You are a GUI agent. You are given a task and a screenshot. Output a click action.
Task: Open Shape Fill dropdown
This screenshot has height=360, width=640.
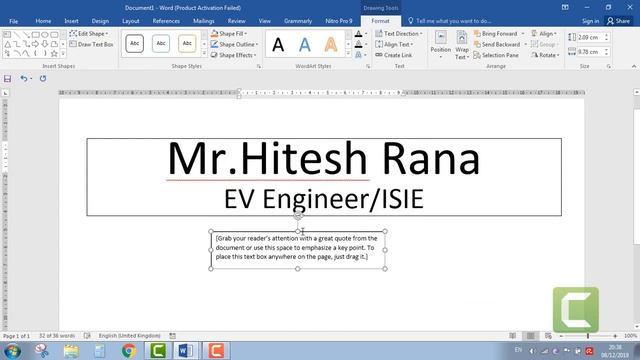[229, 33]
